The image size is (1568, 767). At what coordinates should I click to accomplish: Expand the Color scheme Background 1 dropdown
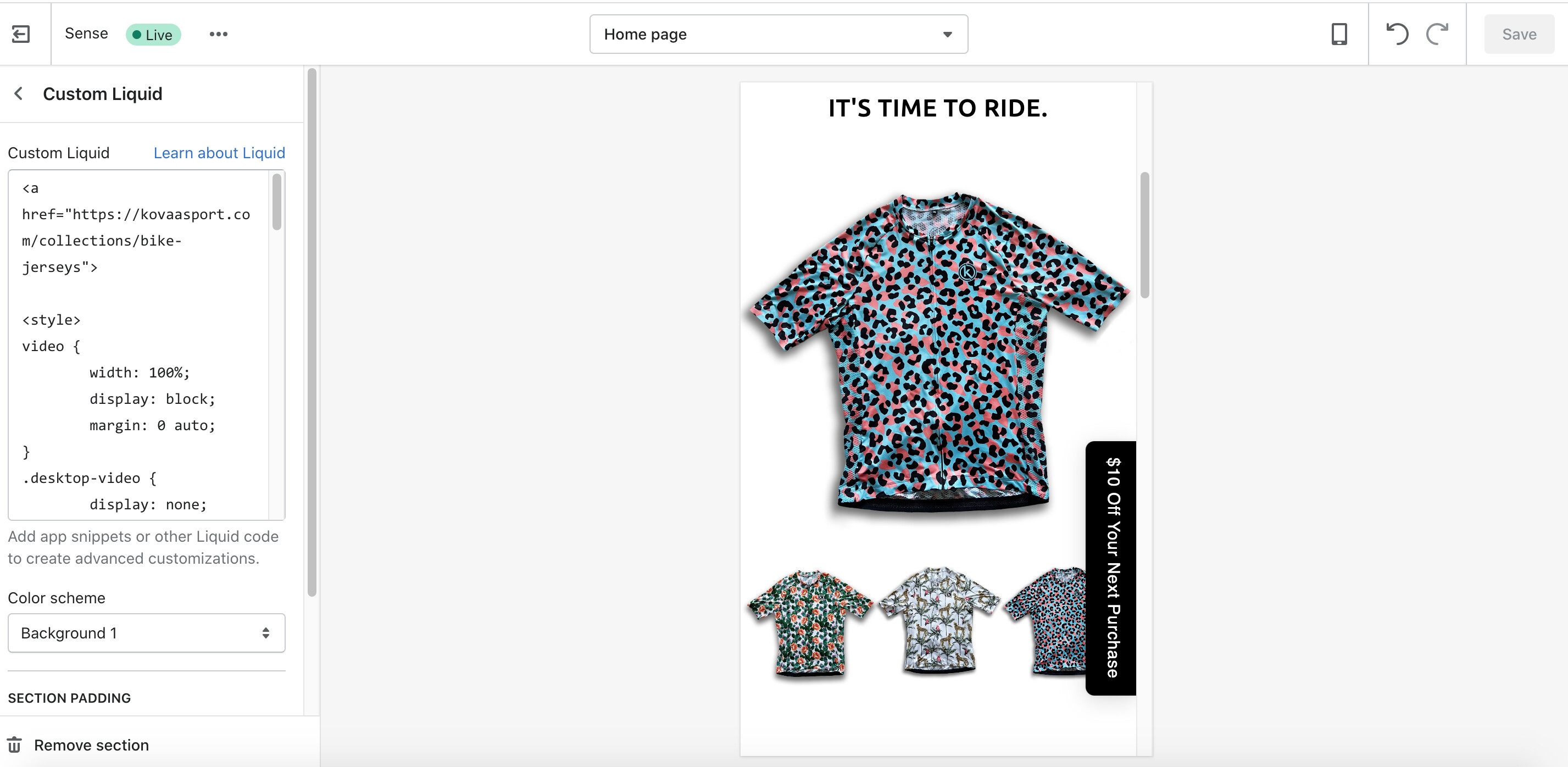[146, 633]
